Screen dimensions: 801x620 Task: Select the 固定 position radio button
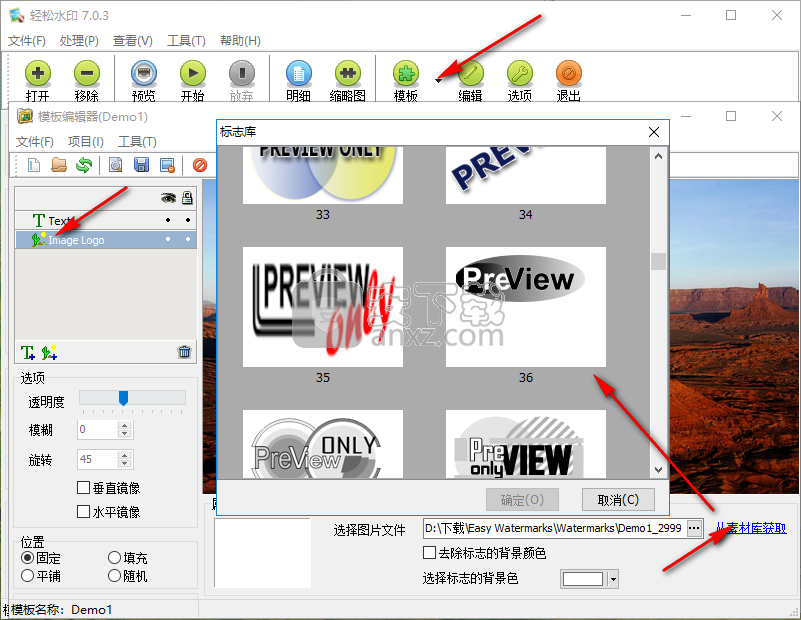pos(28,558)
